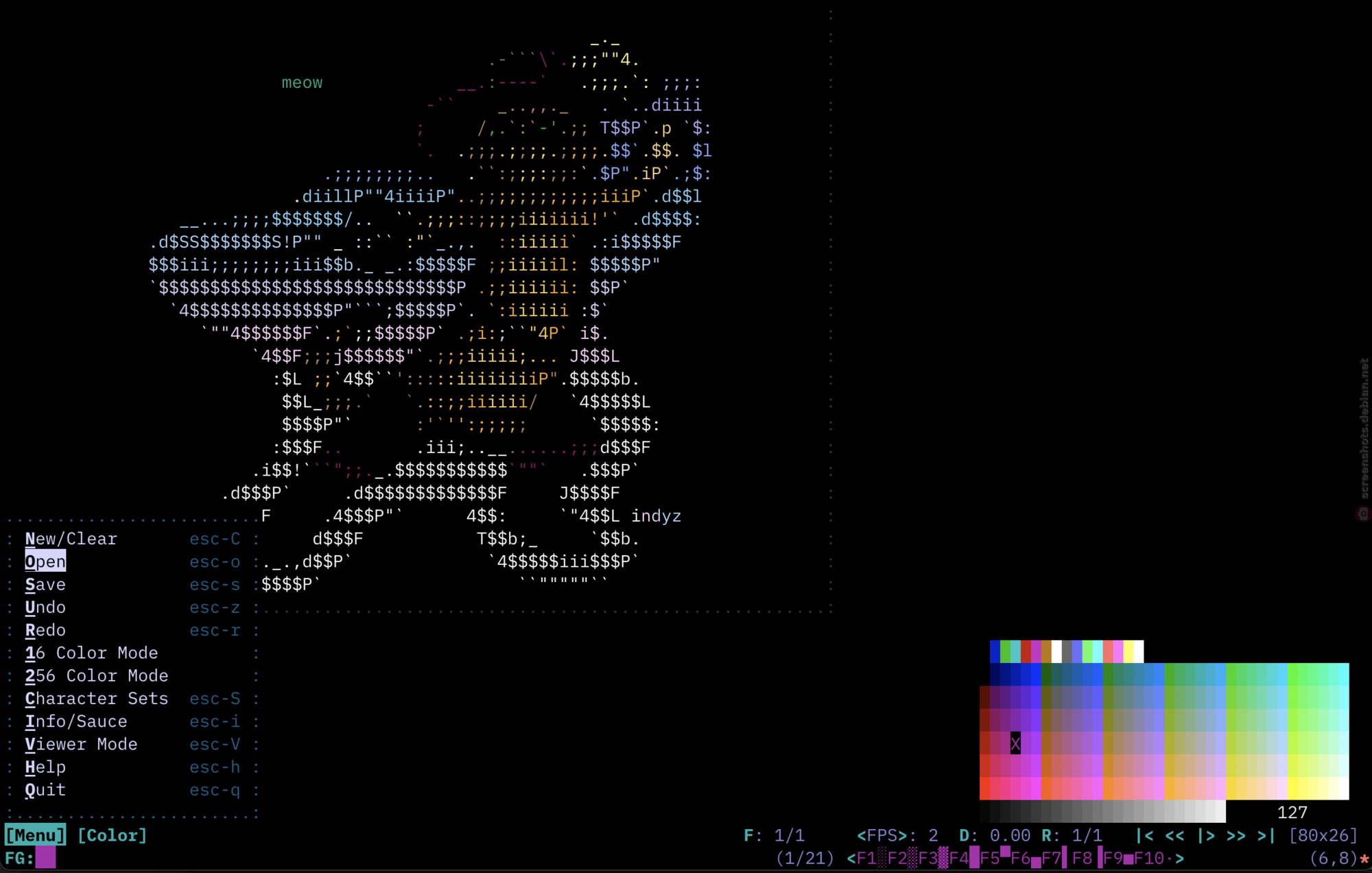Pick the magenta swatch in top palette row

click(1036, 651)
